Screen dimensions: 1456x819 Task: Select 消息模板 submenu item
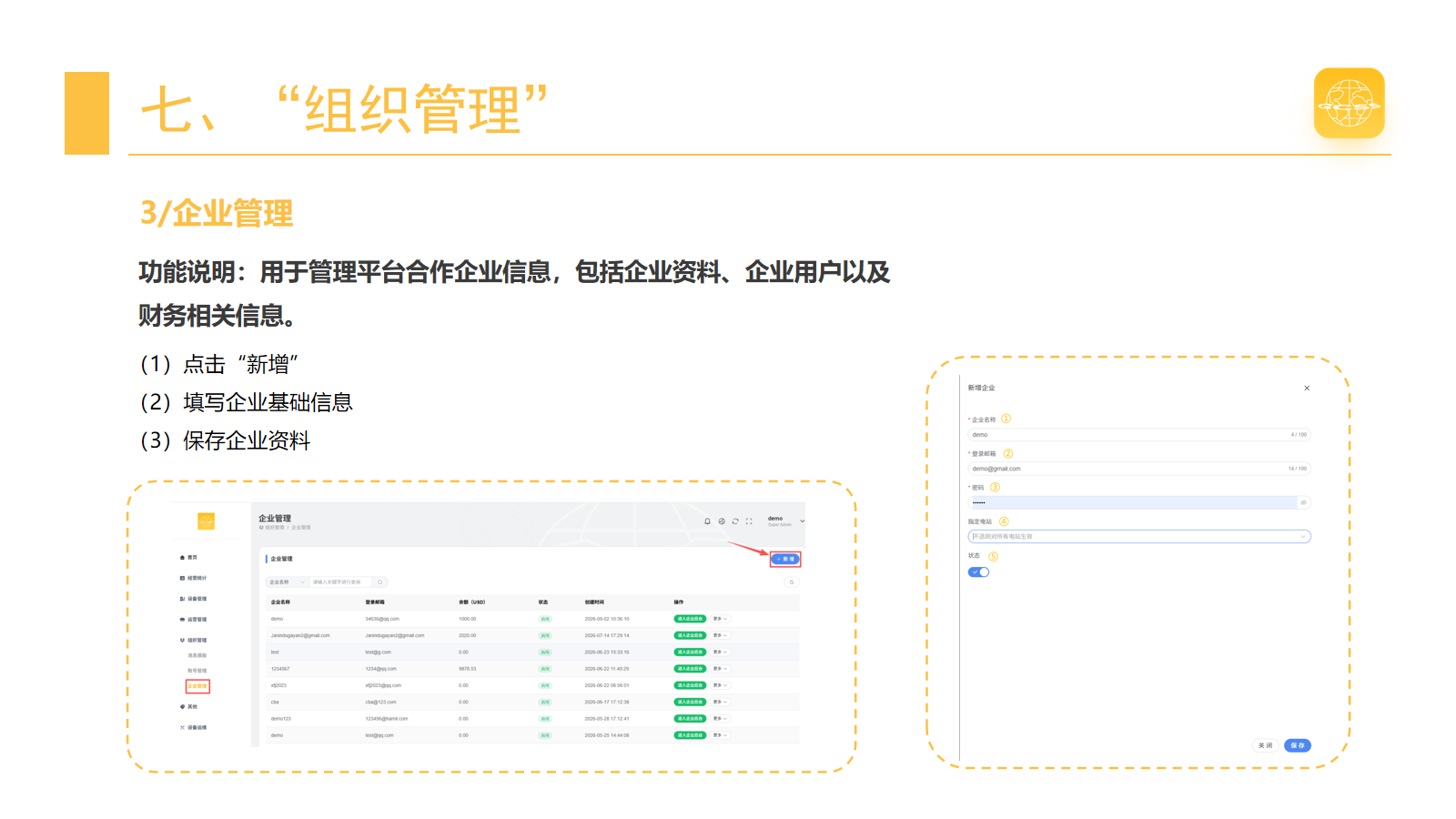click(x=197, y=655)
